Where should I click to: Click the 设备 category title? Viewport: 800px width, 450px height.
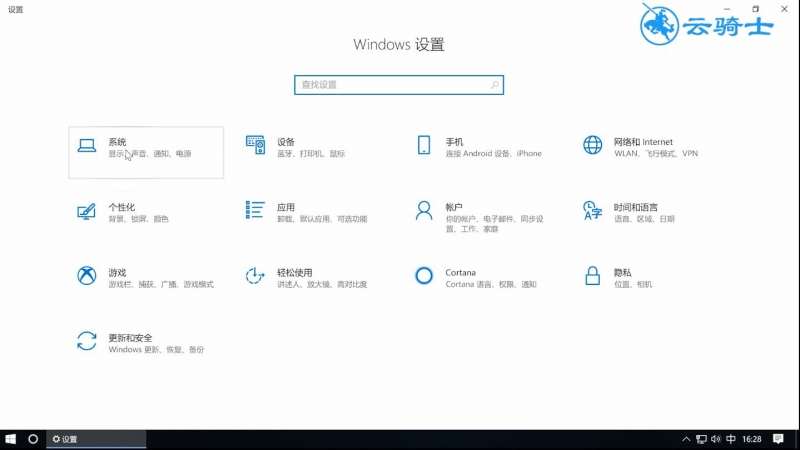[x=286, y=142]
